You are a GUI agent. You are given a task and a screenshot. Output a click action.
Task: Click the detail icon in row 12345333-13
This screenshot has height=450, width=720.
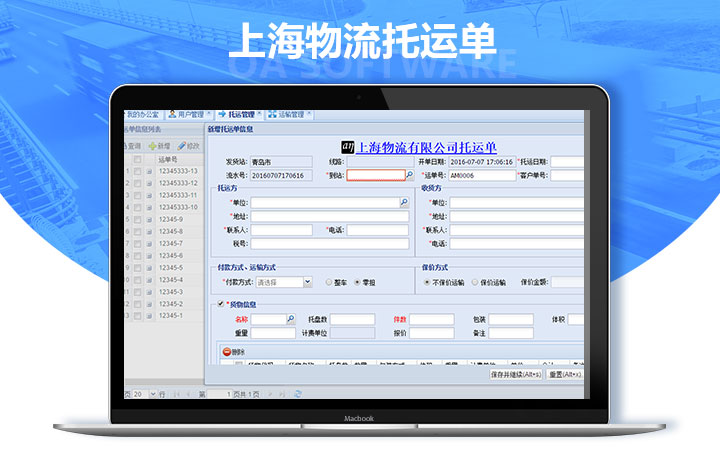149,171
